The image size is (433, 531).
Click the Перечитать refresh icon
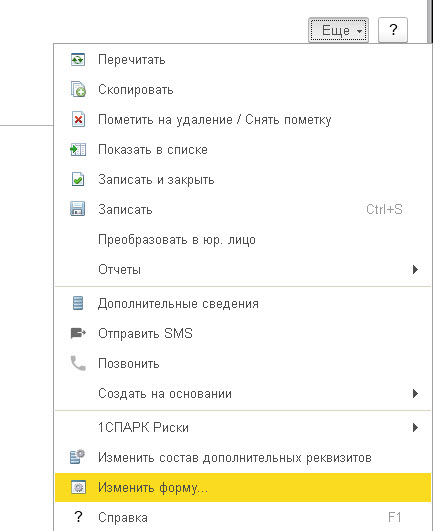click(x=78, y=60)
